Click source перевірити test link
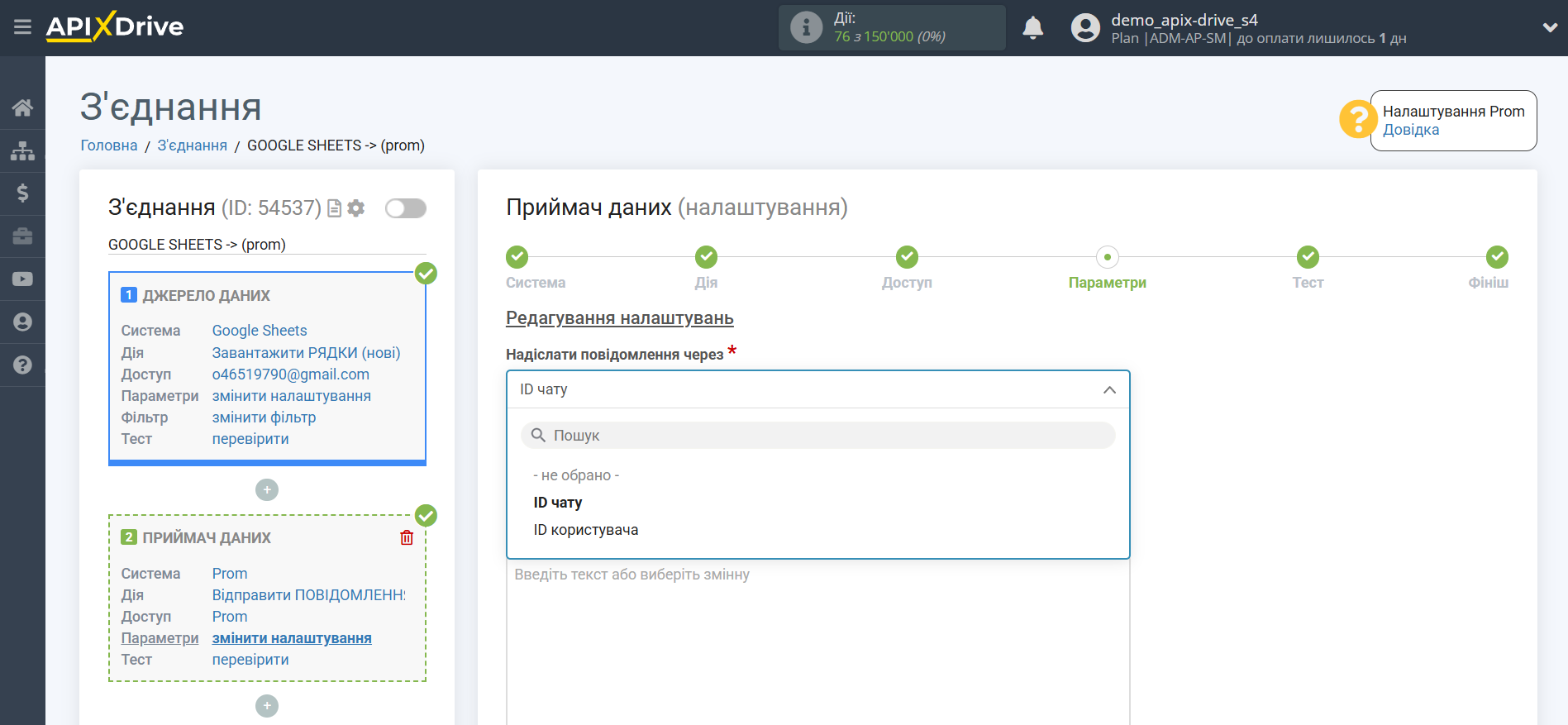 click(x=250, y=439)
